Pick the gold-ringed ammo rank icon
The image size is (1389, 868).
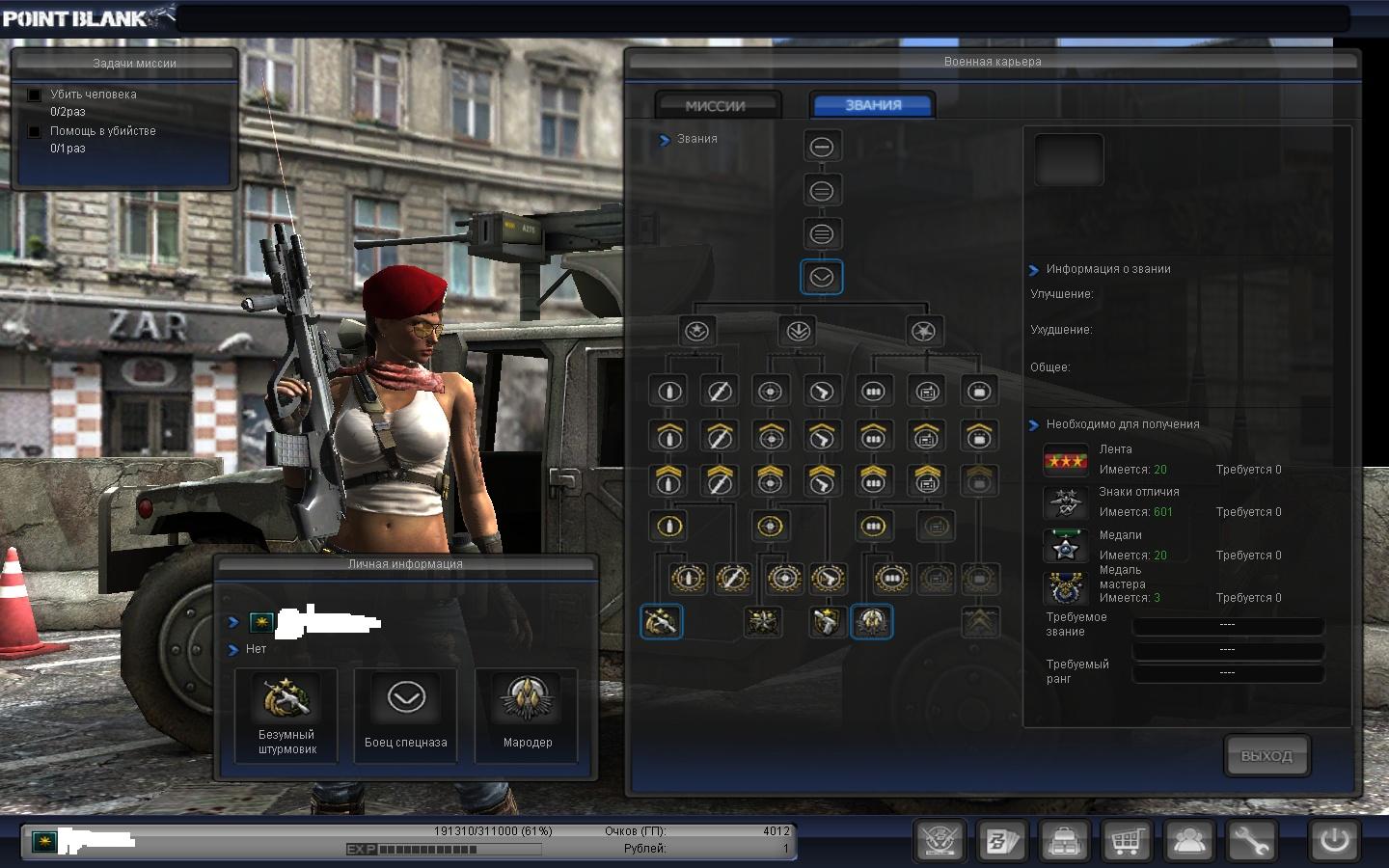(x=873, y=527)
